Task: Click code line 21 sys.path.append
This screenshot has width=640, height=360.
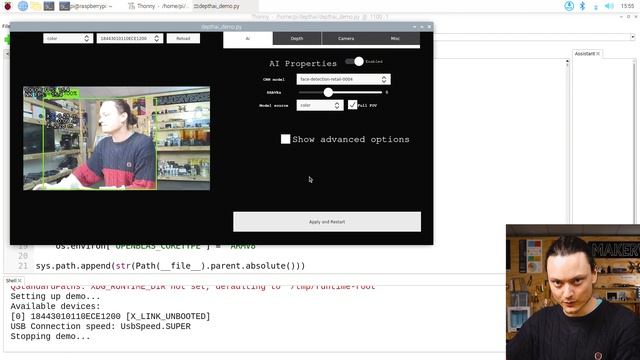Action: click(170, 266)
